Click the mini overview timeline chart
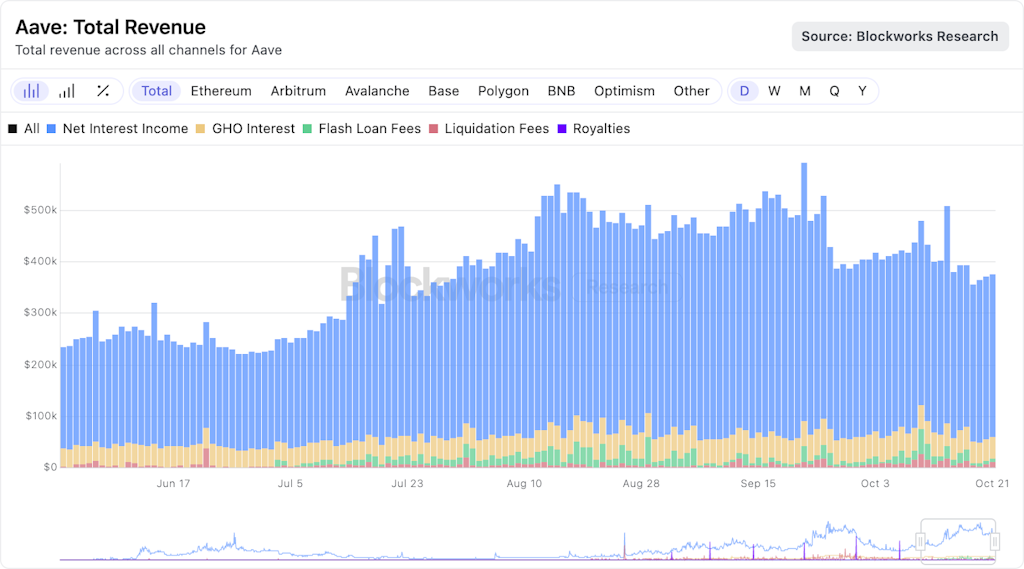The image size is (1024, 569). (500, 541)
